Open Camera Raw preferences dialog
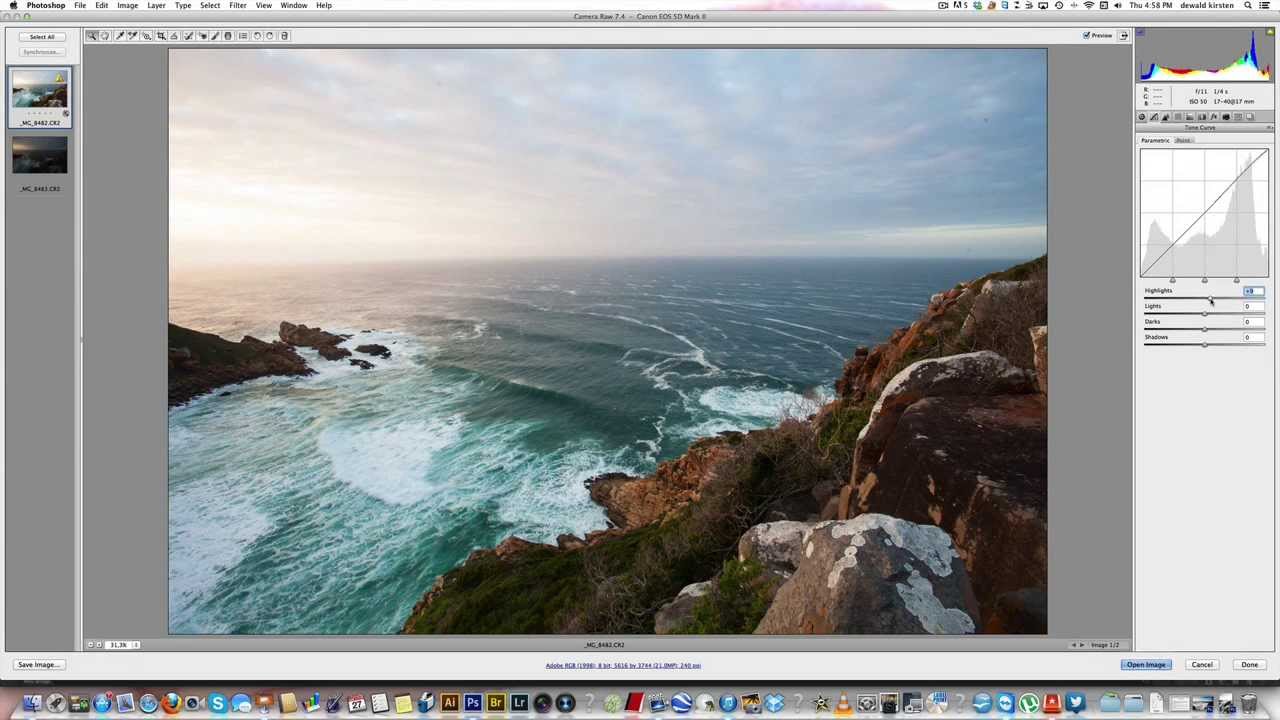The height and width of the screenshot is (720, 1280). coord(243,36)
